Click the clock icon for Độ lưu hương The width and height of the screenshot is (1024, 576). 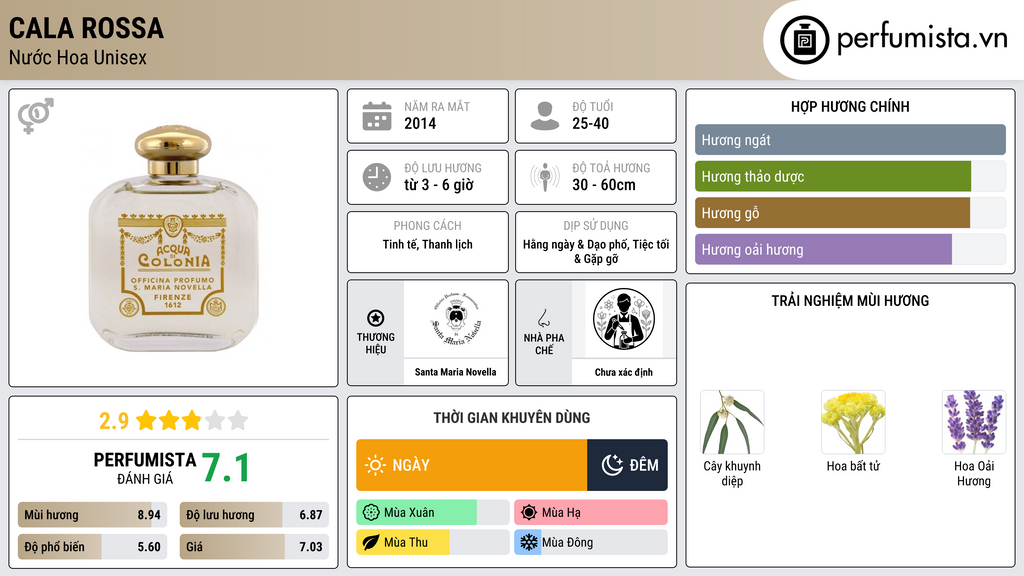click(377, 177)
